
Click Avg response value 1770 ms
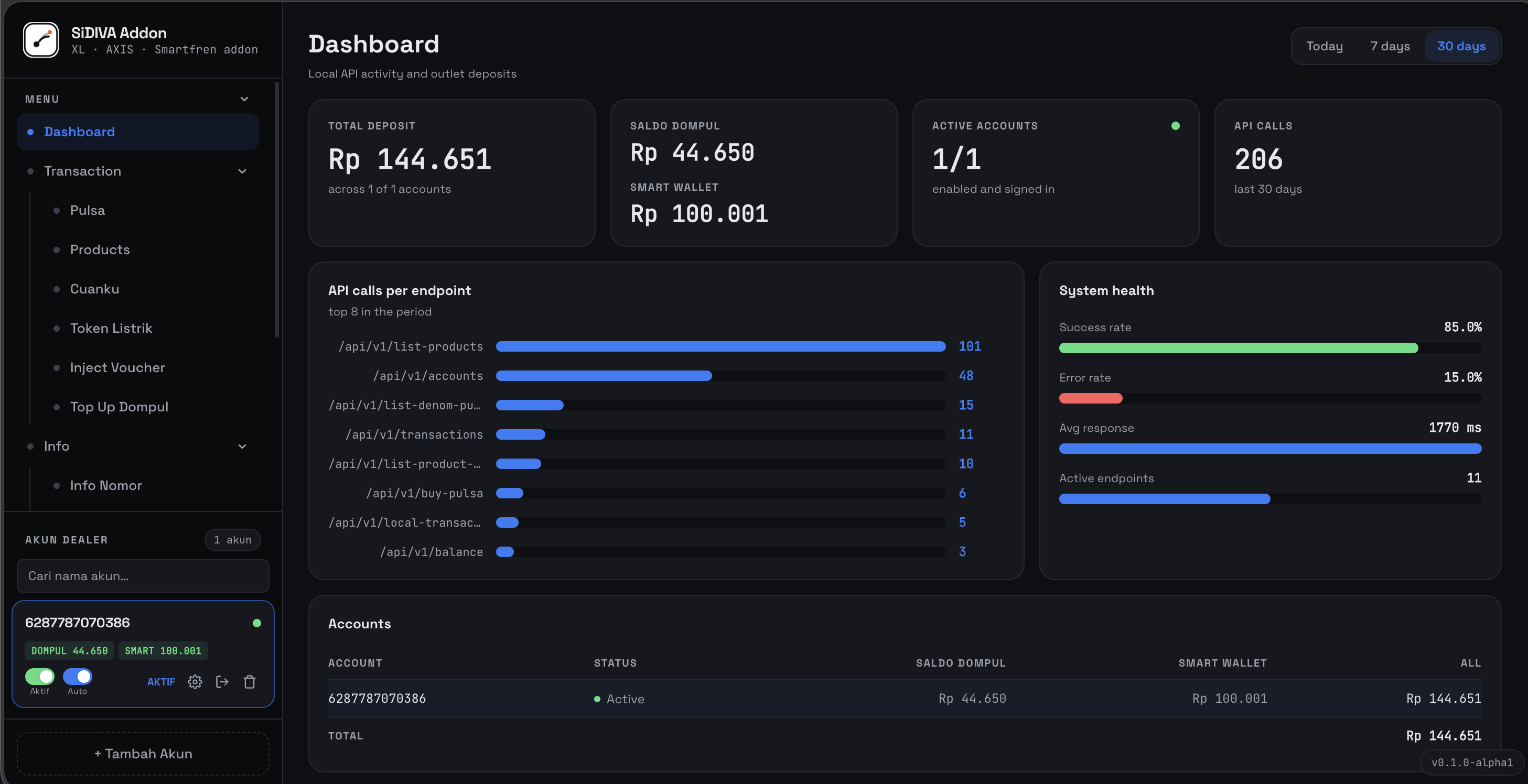click(x=1455, y=428)
